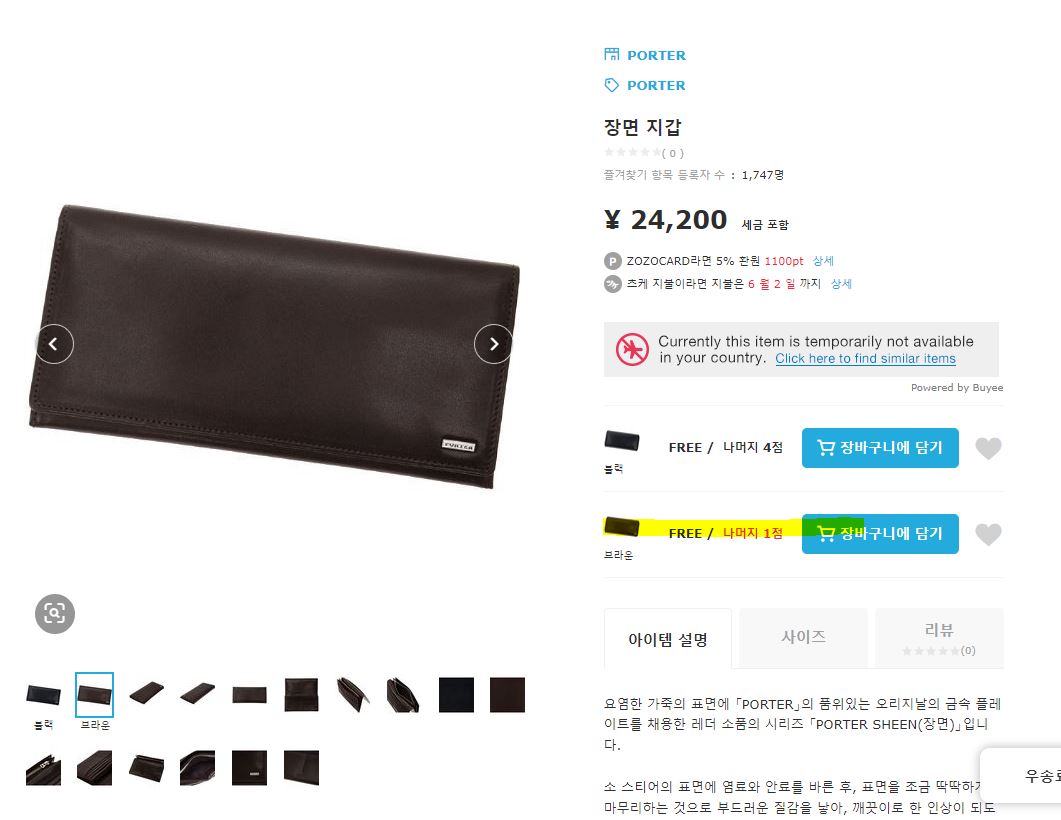Add the black wallet to cart
Viewport: 1061px width, 820px height.
pos(880,448)
